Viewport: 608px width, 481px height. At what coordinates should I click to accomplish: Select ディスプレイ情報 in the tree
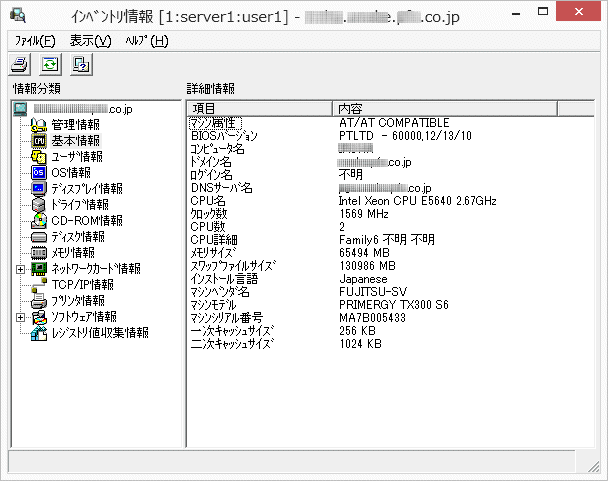87,189
